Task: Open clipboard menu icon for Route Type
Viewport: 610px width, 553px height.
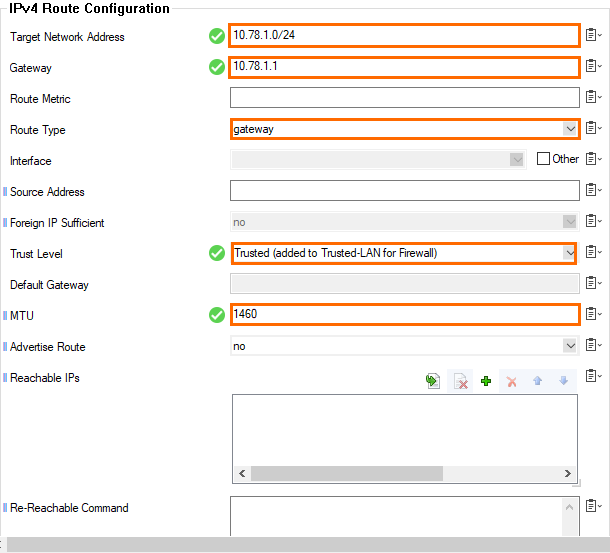Action: pos(593,128)
